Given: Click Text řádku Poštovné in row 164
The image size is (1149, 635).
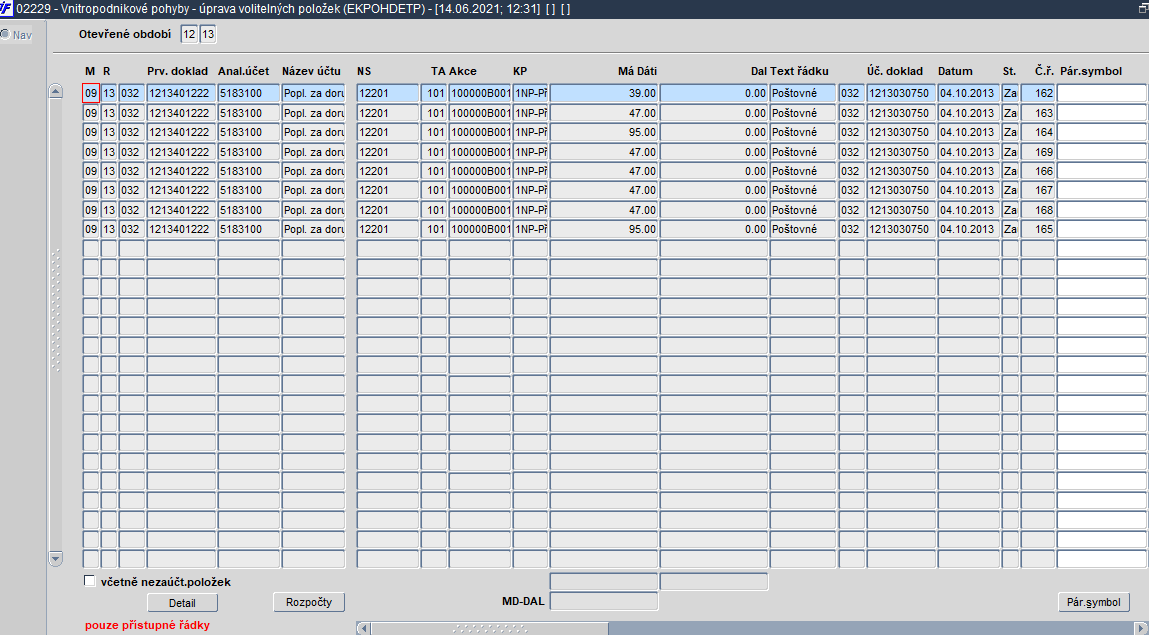Looking at the screenshot, I should click(803, 132).
